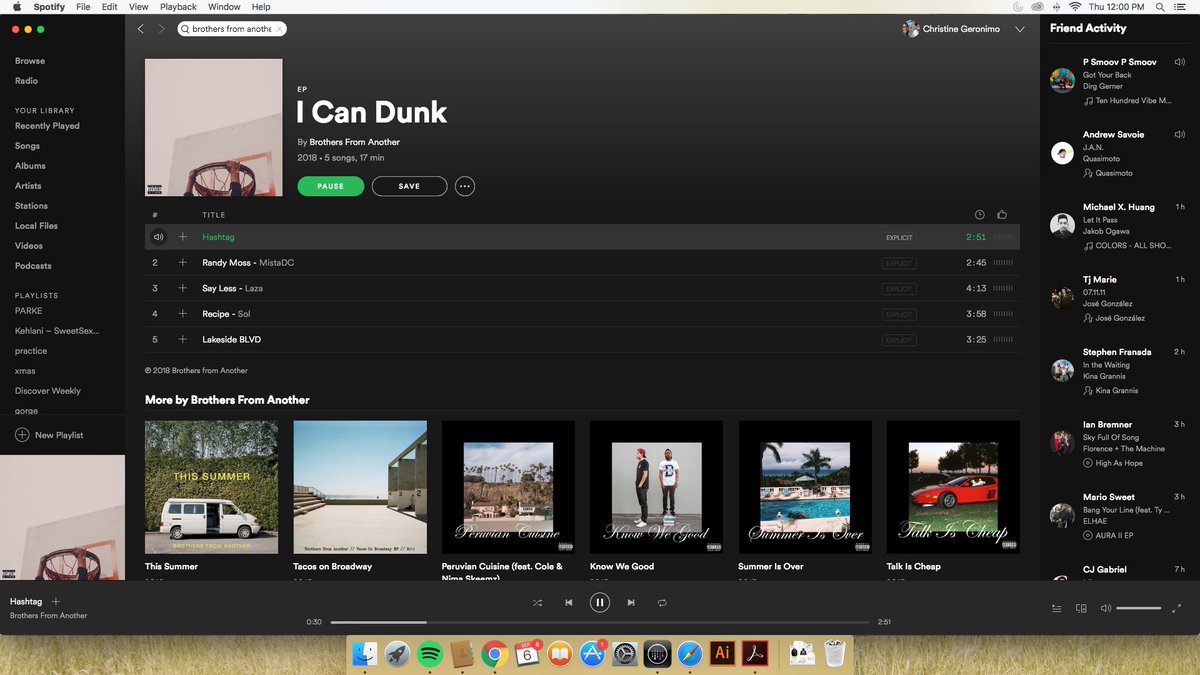The image size is (1200, 675).
Task: Open the user menu chevron beside Christine Geronimo
Action: click(x=1020, y=29)
